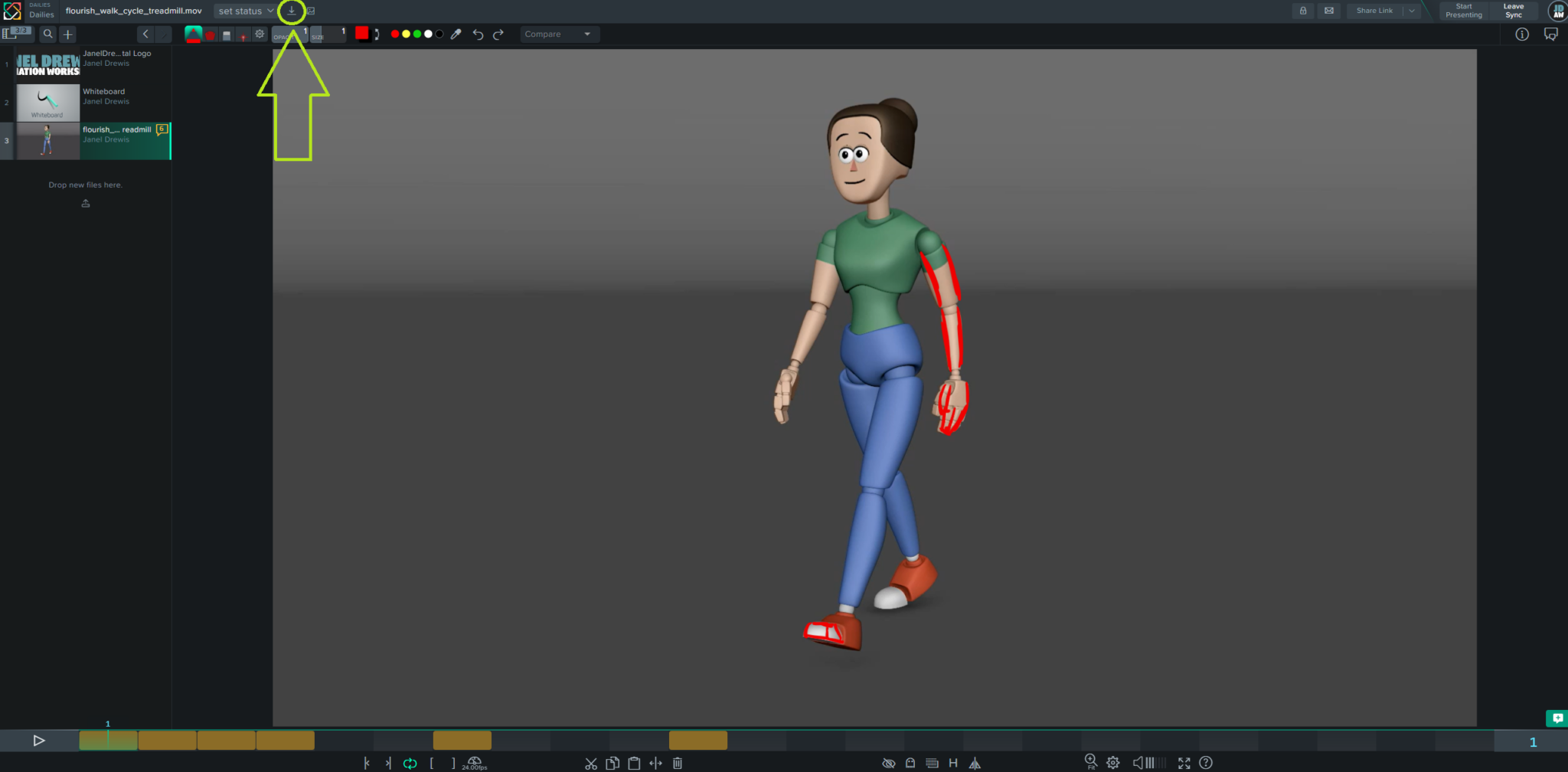The height and width of the screenshot is (772, 1568).
Task: Click the Leave Sync button
Action: pos(1514,11)
